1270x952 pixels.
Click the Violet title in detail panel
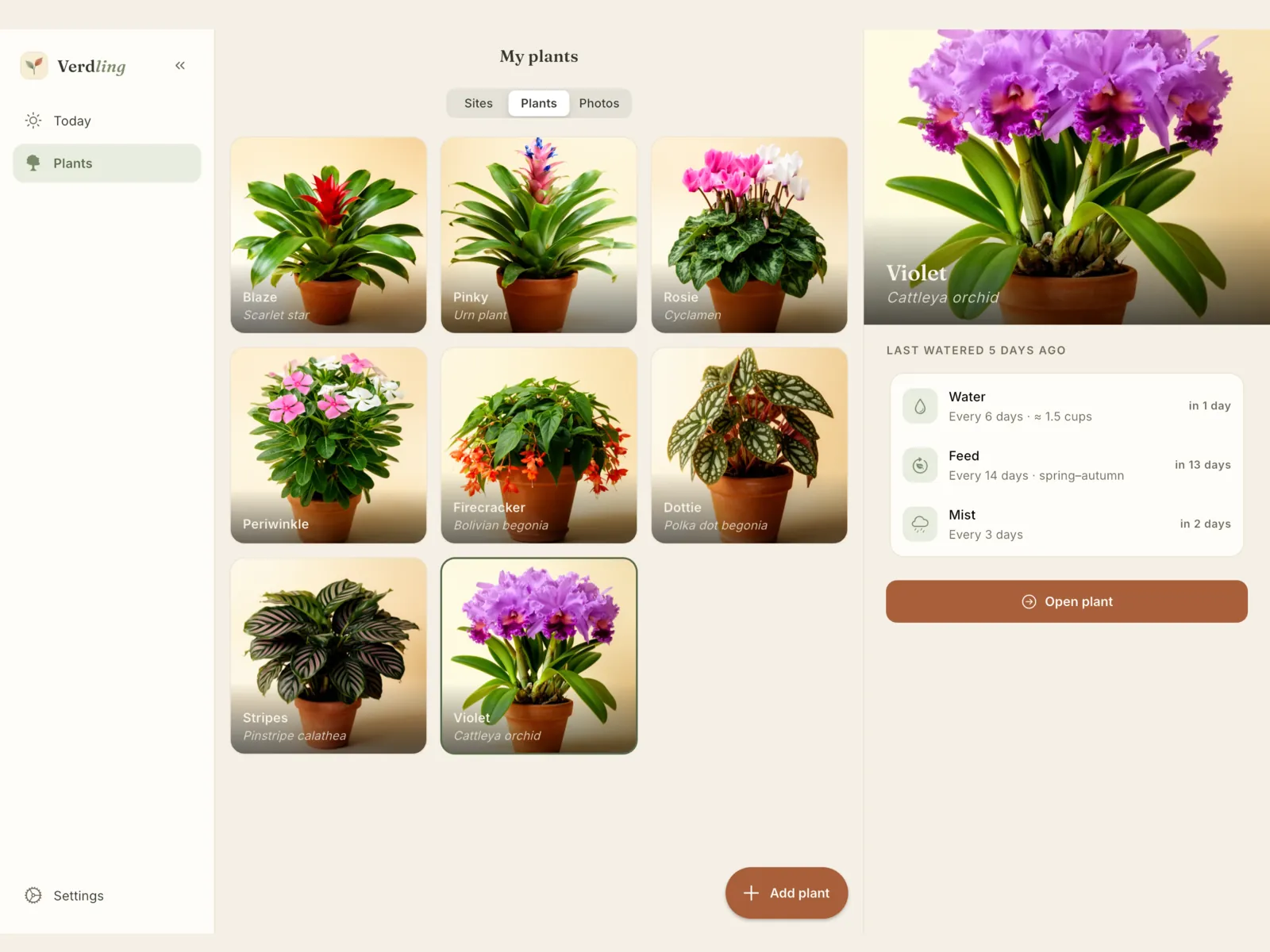(x=916, y=273)
